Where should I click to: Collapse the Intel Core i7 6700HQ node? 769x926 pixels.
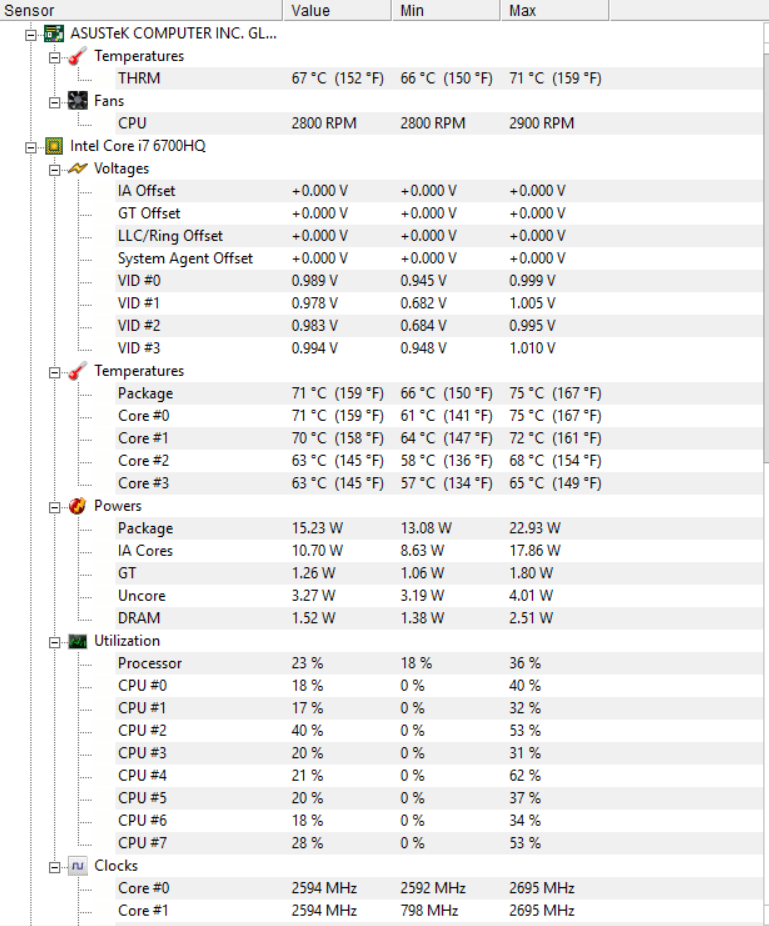(31, 147)
